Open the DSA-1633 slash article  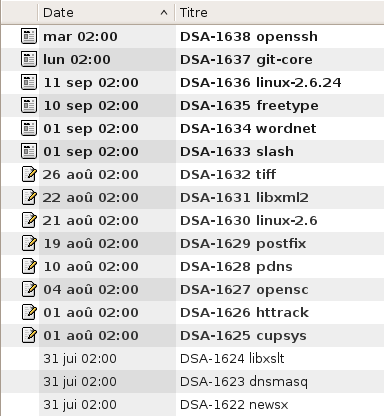pyautogui.click(x=193, y=151)
